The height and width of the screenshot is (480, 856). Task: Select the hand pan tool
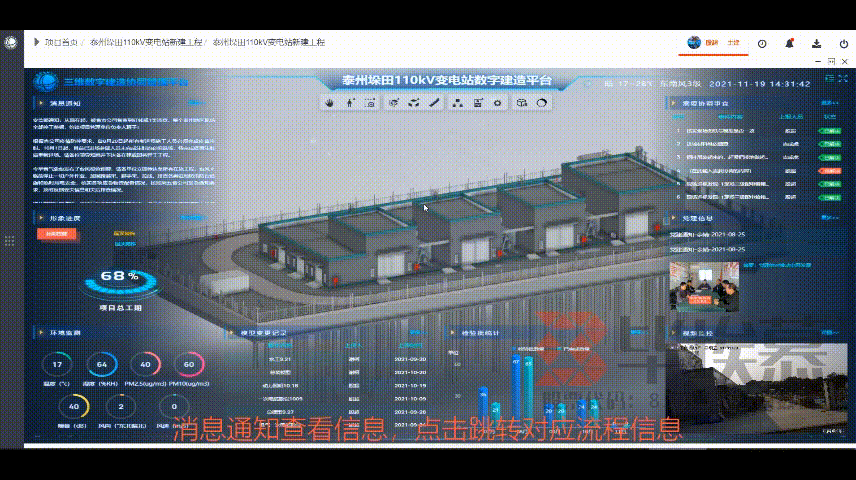(x=330, y=103)
